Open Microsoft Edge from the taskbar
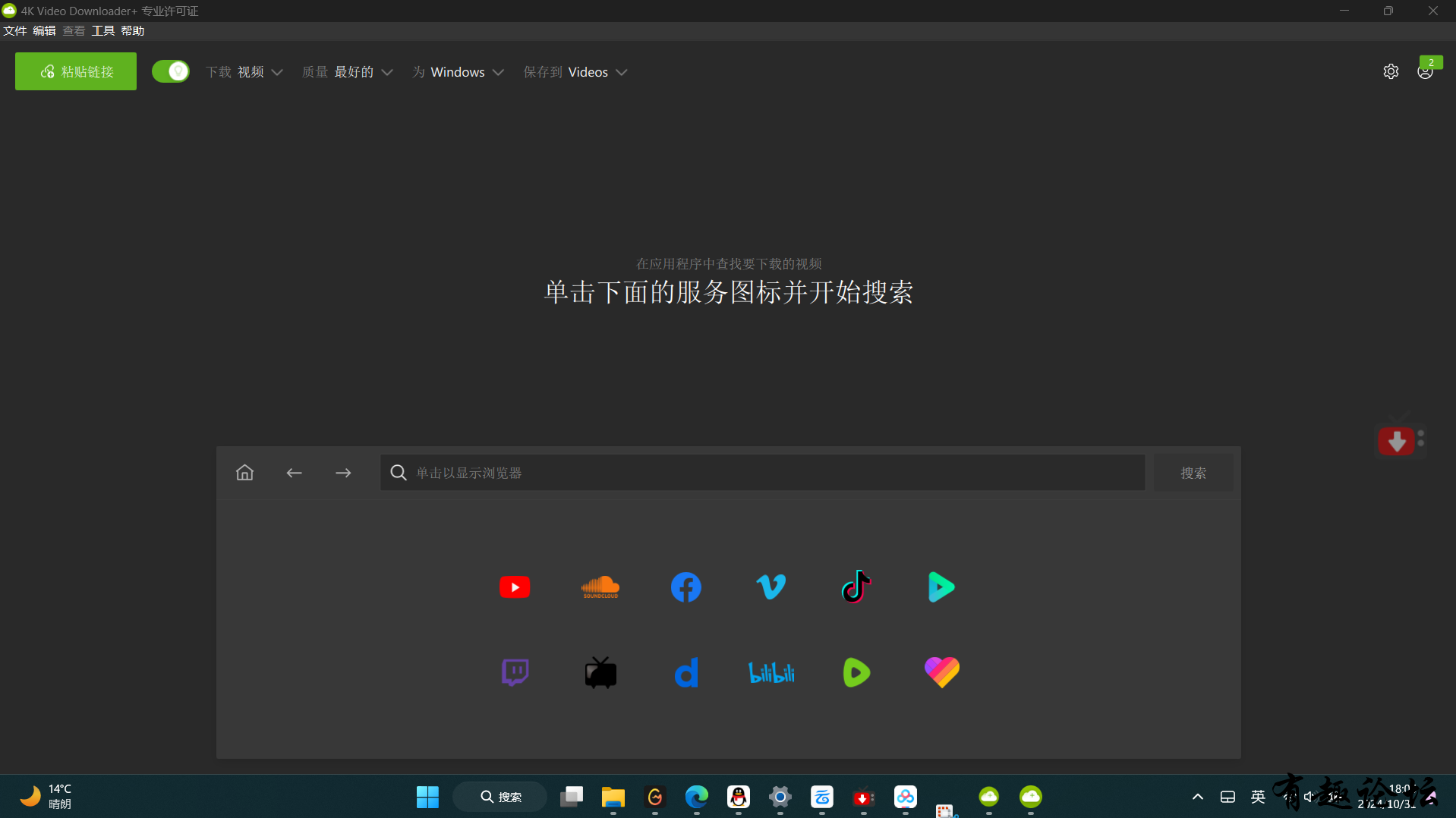 point(696,797)
